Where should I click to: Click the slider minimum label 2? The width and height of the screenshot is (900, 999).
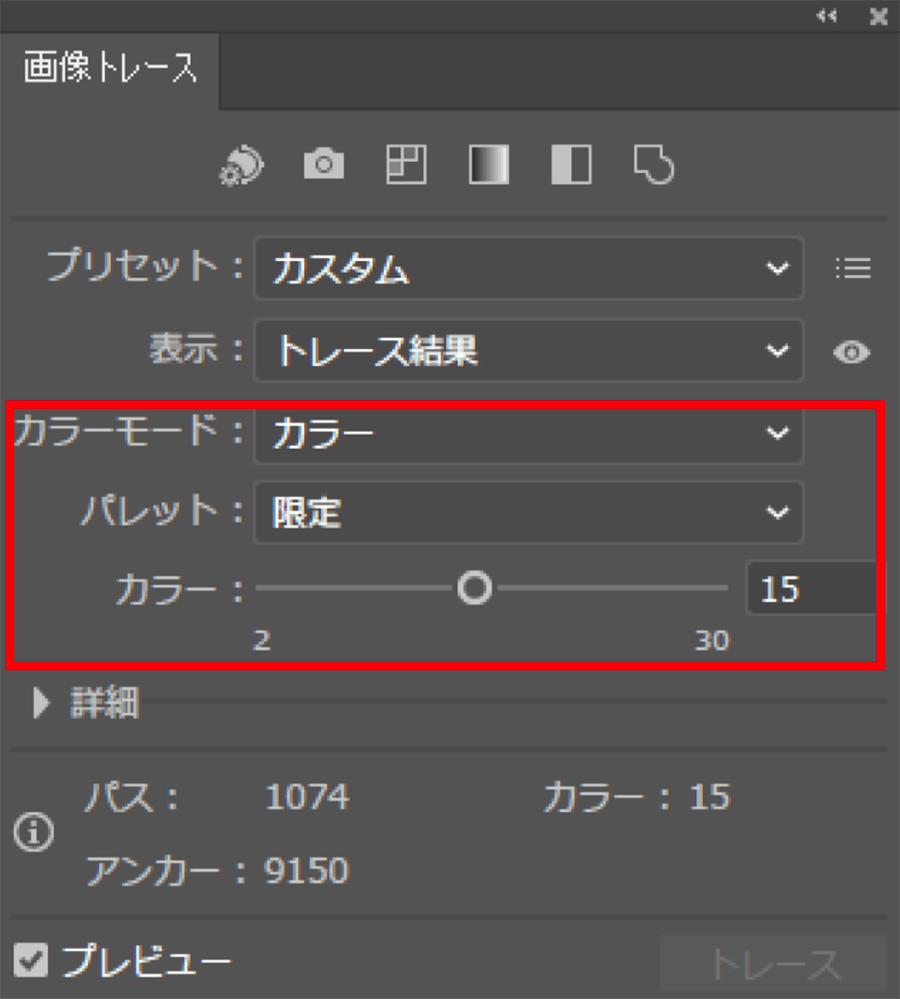tap(262, 640)
